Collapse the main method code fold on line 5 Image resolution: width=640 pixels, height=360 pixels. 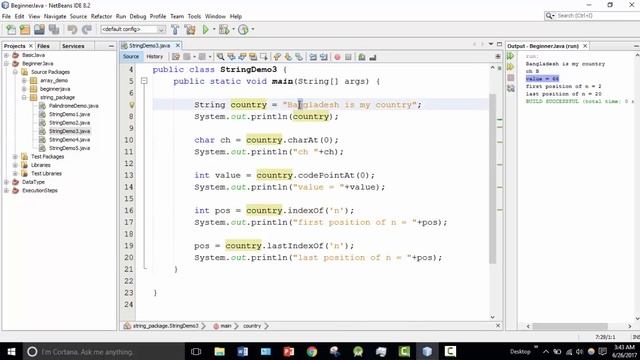[x=144, y=81]
